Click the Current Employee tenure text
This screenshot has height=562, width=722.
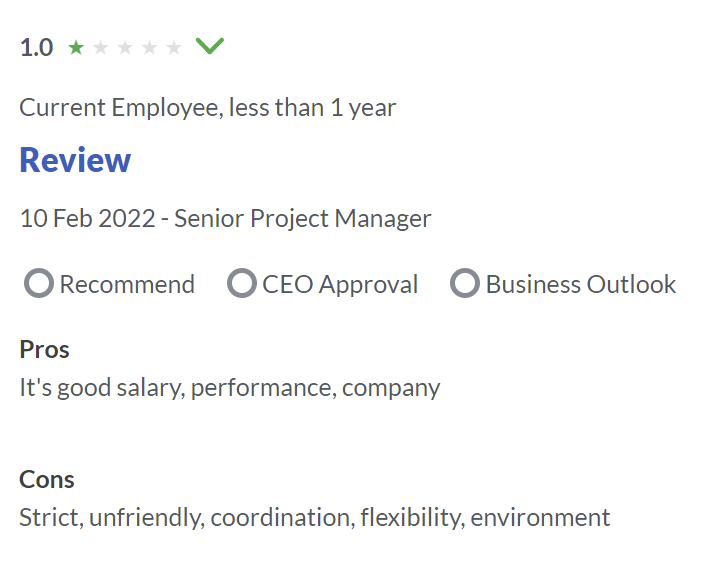coord(208,107)
